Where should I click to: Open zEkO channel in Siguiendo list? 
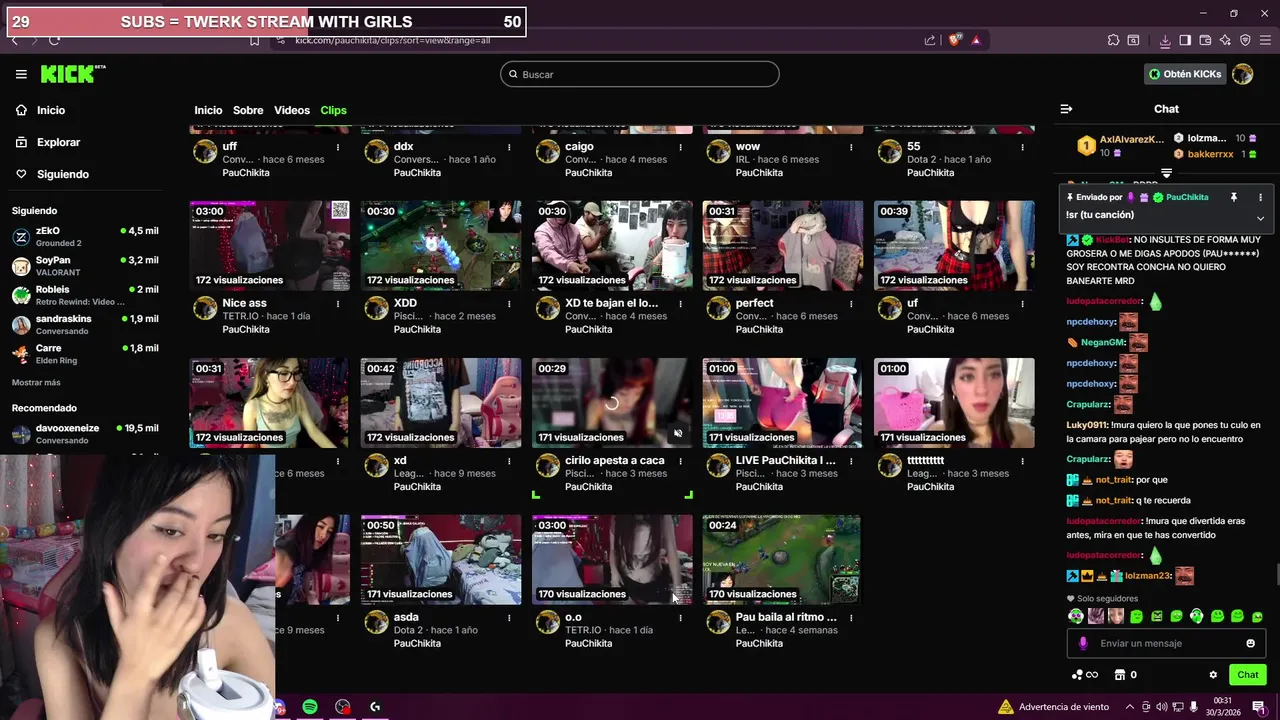pyautogui.click(x=85, y=236)
